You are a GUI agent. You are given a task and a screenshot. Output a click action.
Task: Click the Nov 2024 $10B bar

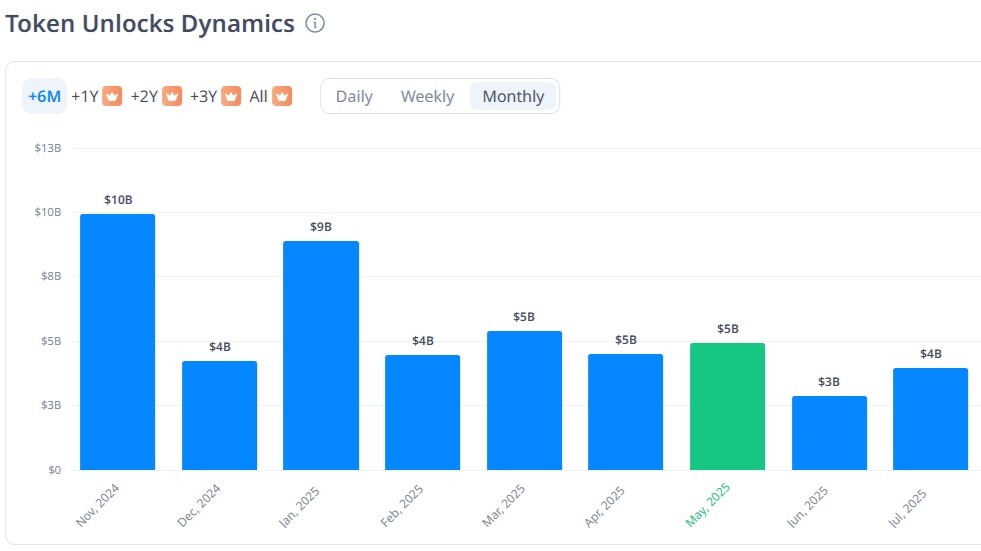(117, 342)
